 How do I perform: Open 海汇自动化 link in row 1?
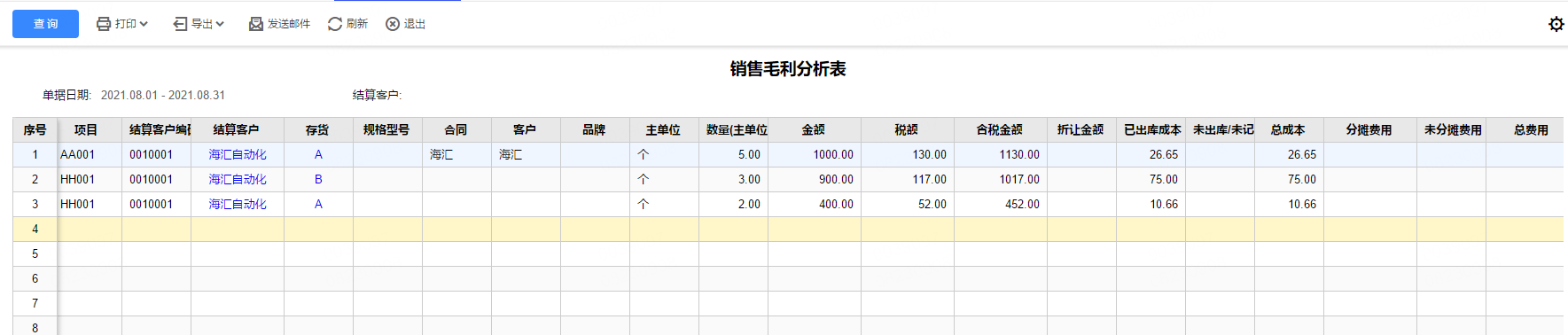point(238,154)
